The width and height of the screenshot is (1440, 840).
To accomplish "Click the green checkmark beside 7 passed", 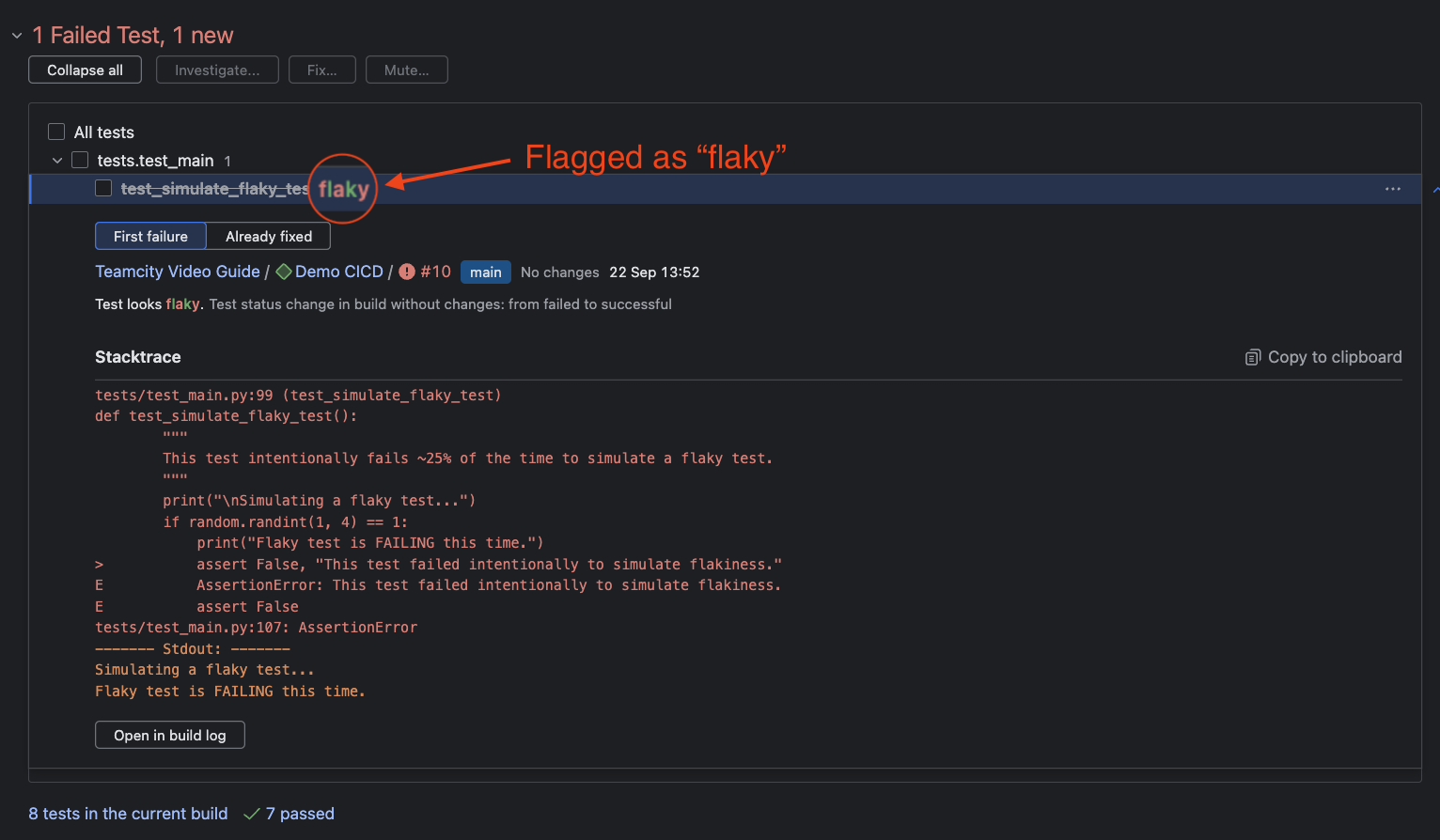I will click(x=251, y=814).
